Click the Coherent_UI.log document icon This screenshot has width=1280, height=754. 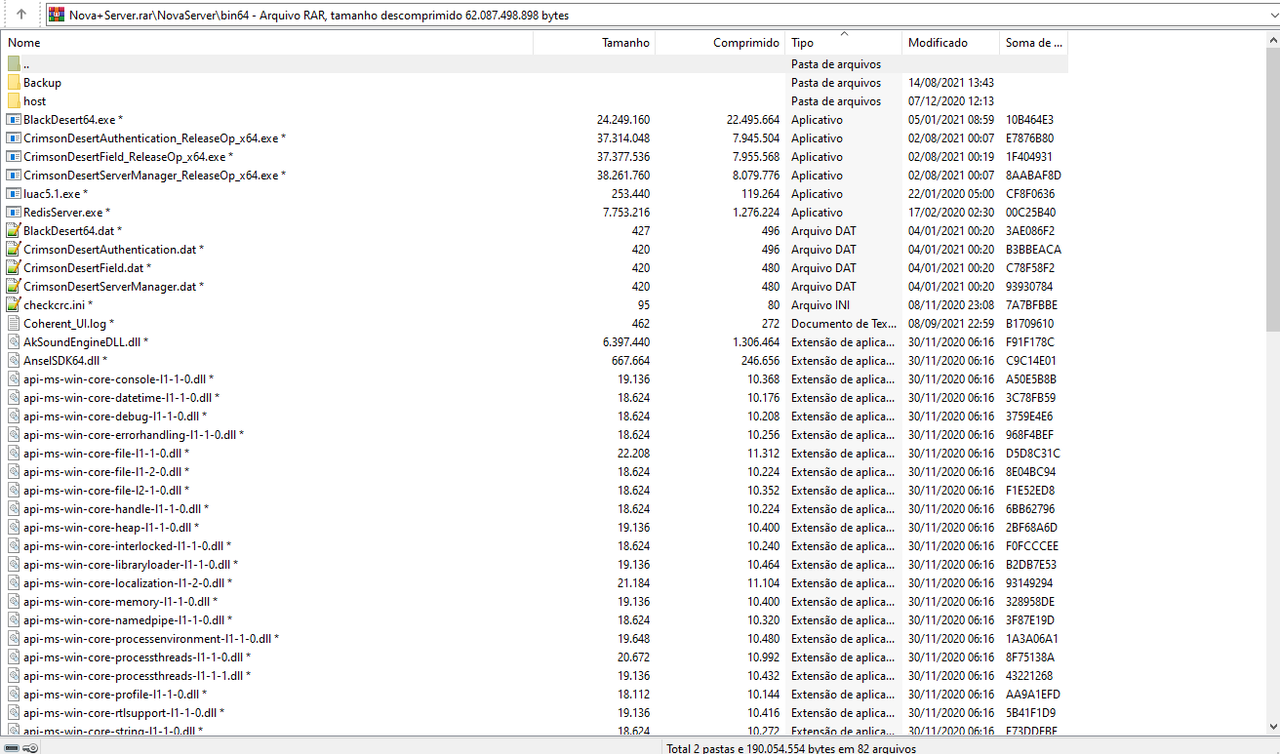[14, 323]
